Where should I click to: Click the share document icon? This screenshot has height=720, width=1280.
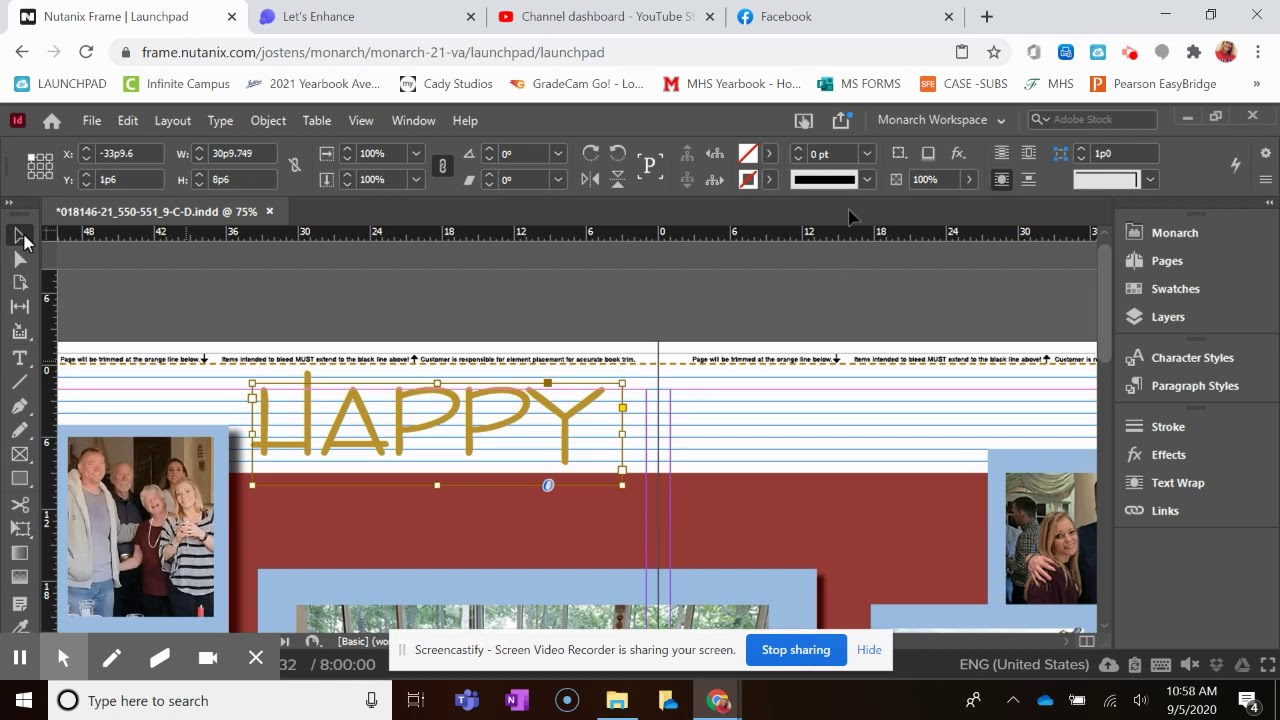click(x=840, y=120)
